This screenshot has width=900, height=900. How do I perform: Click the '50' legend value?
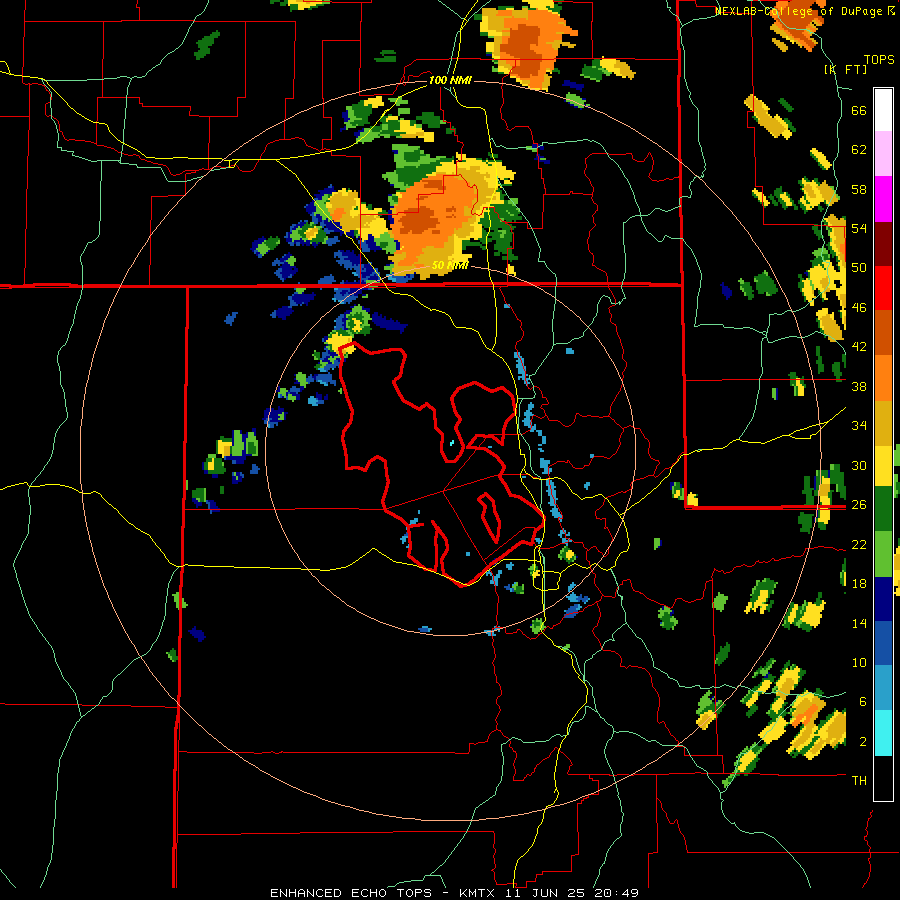pos(859,268)
